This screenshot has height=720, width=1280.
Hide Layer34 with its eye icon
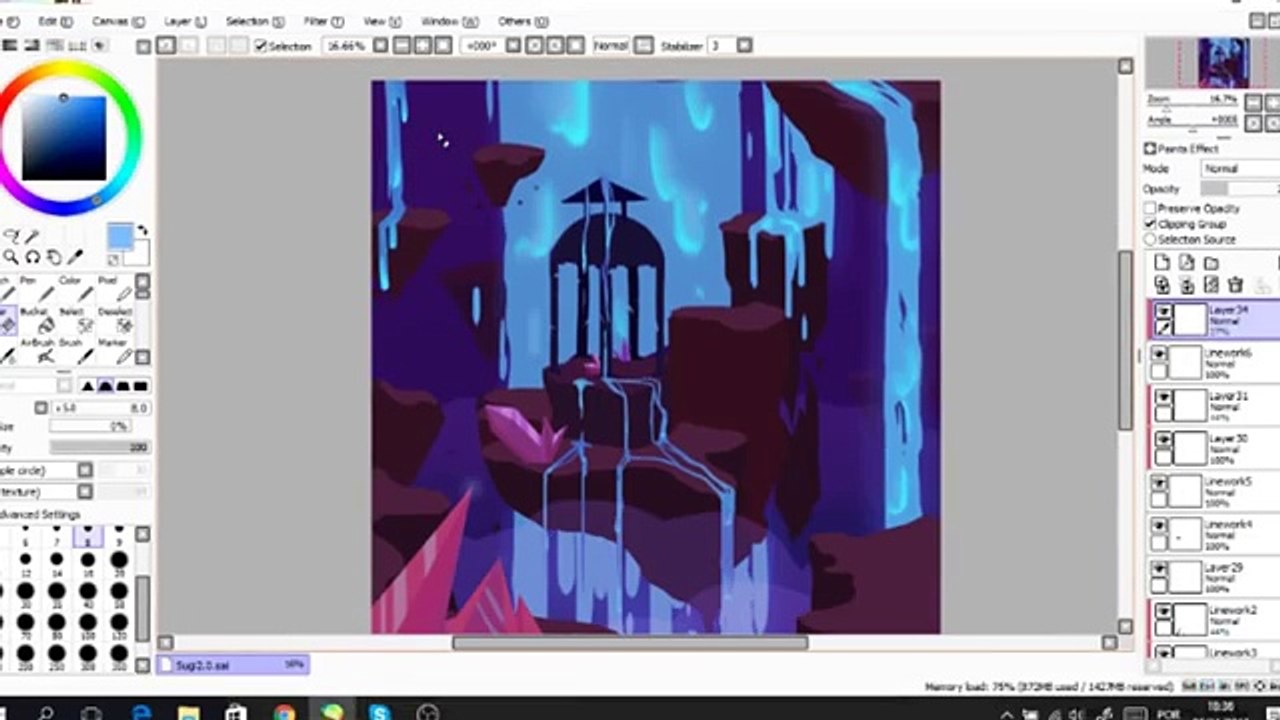[1163, 312]
